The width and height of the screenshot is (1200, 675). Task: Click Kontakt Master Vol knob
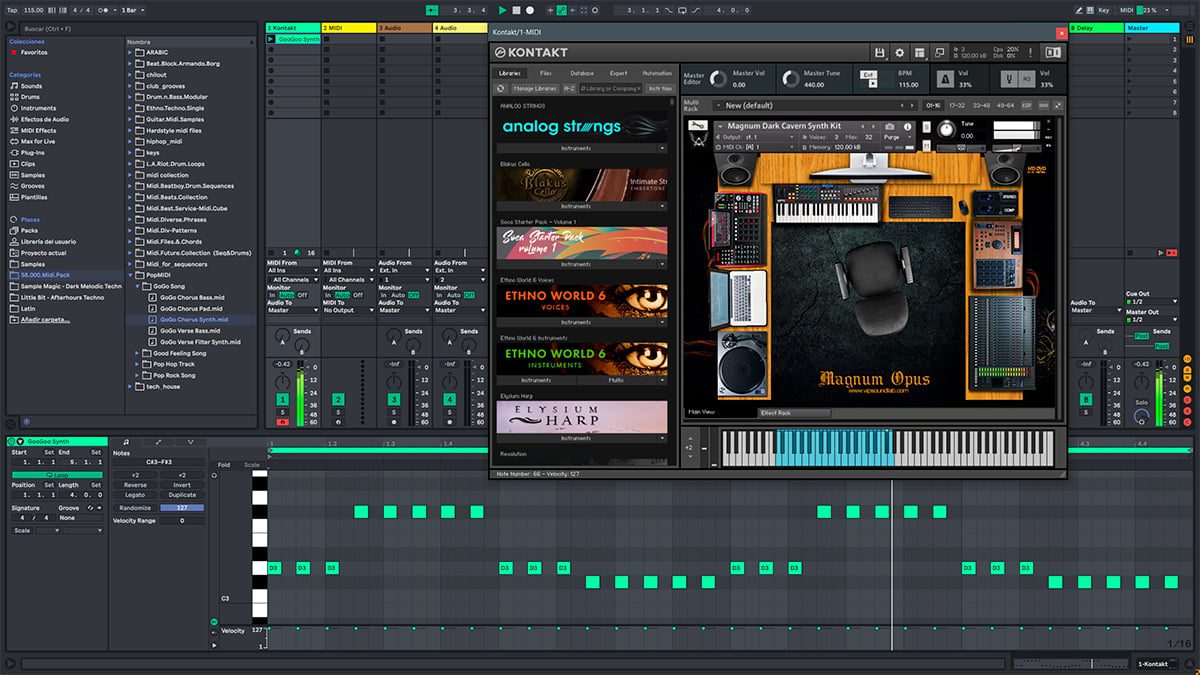[719, 78]
